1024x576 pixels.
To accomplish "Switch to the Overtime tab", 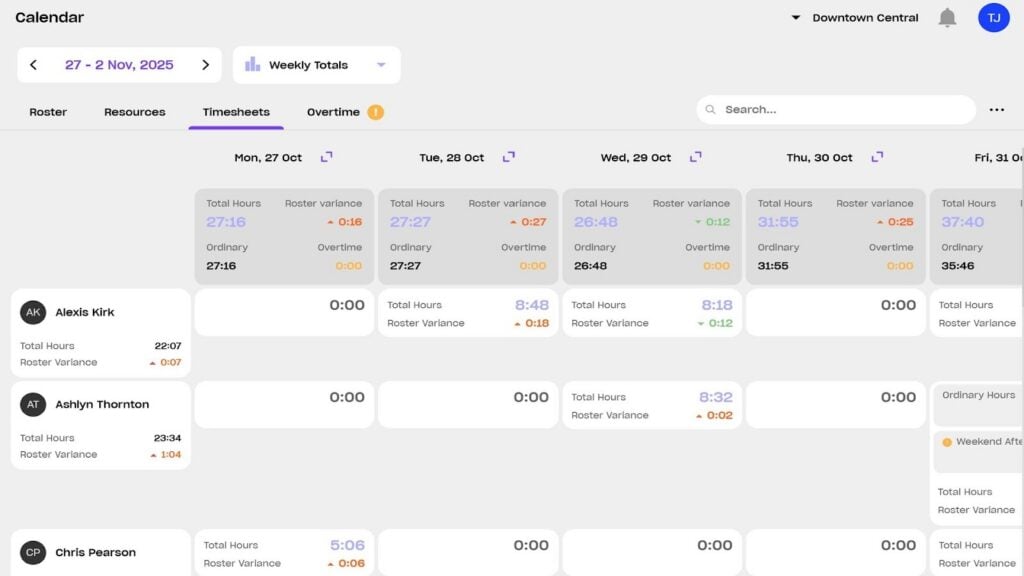I will 333,112.
